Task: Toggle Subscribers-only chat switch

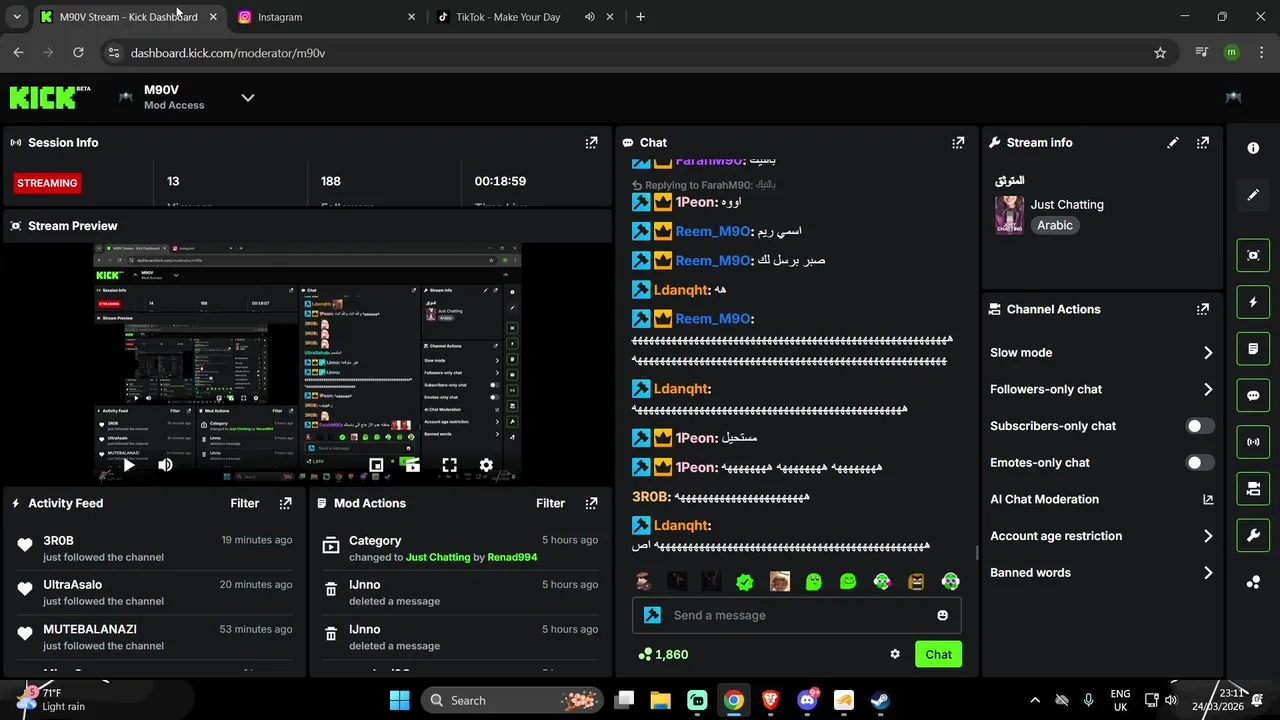Action: (1200, 426)
